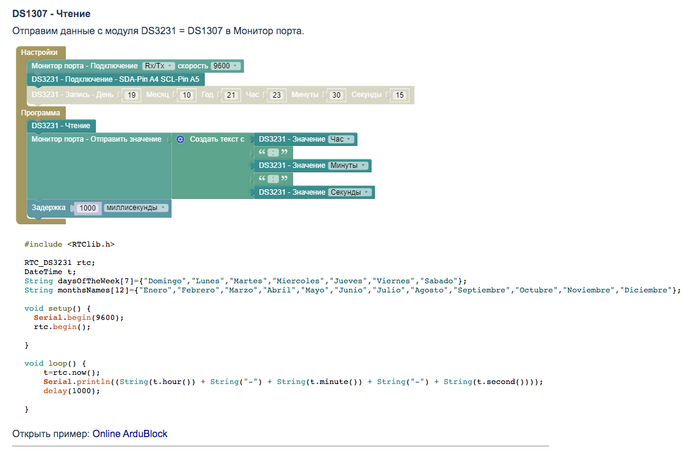Select the Задержка delay block

tap(48, 208)
